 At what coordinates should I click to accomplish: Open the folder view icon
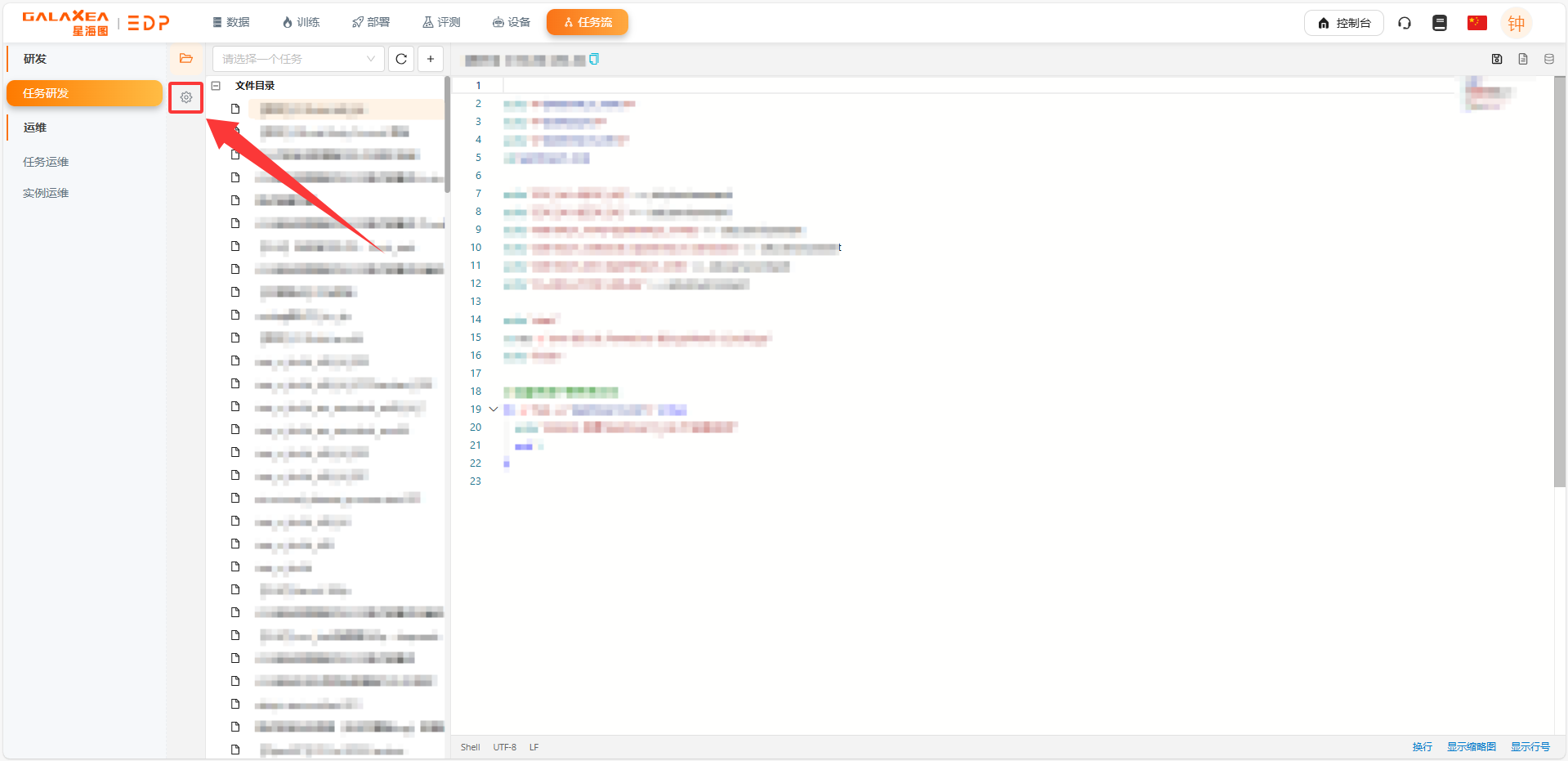186,59
